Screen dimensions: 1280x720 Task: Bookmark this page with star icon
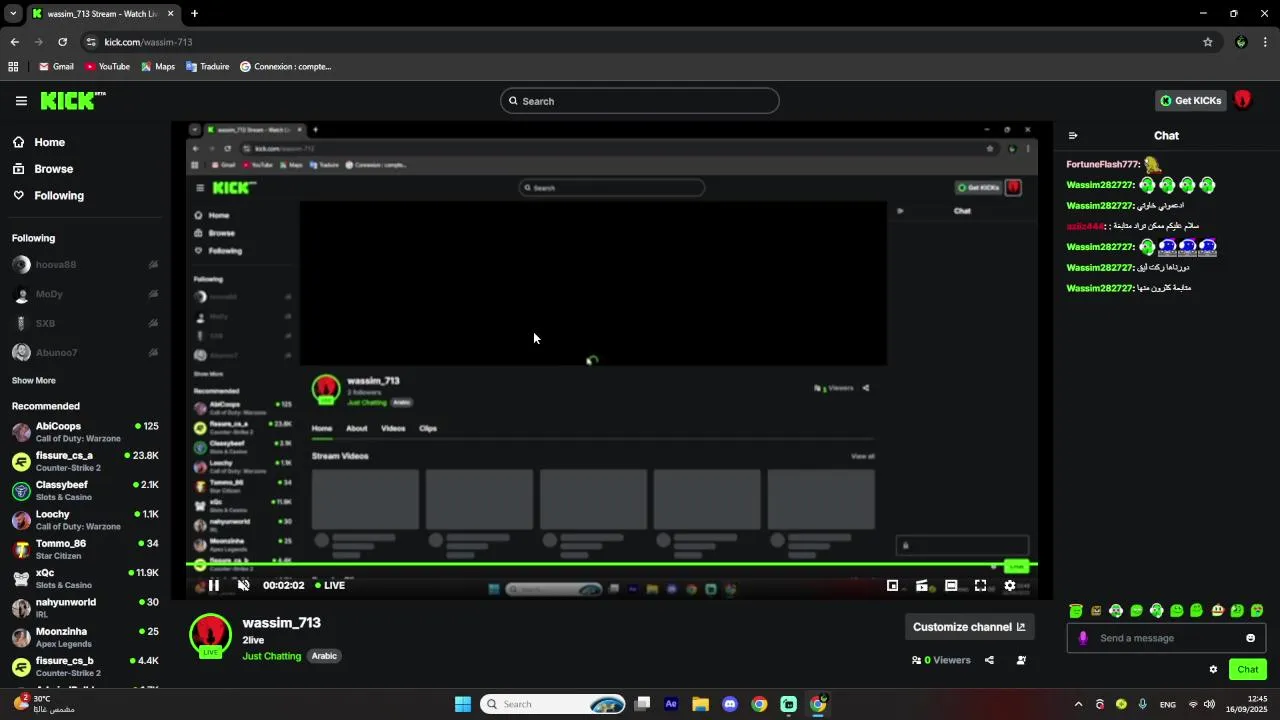[1208, 42]
